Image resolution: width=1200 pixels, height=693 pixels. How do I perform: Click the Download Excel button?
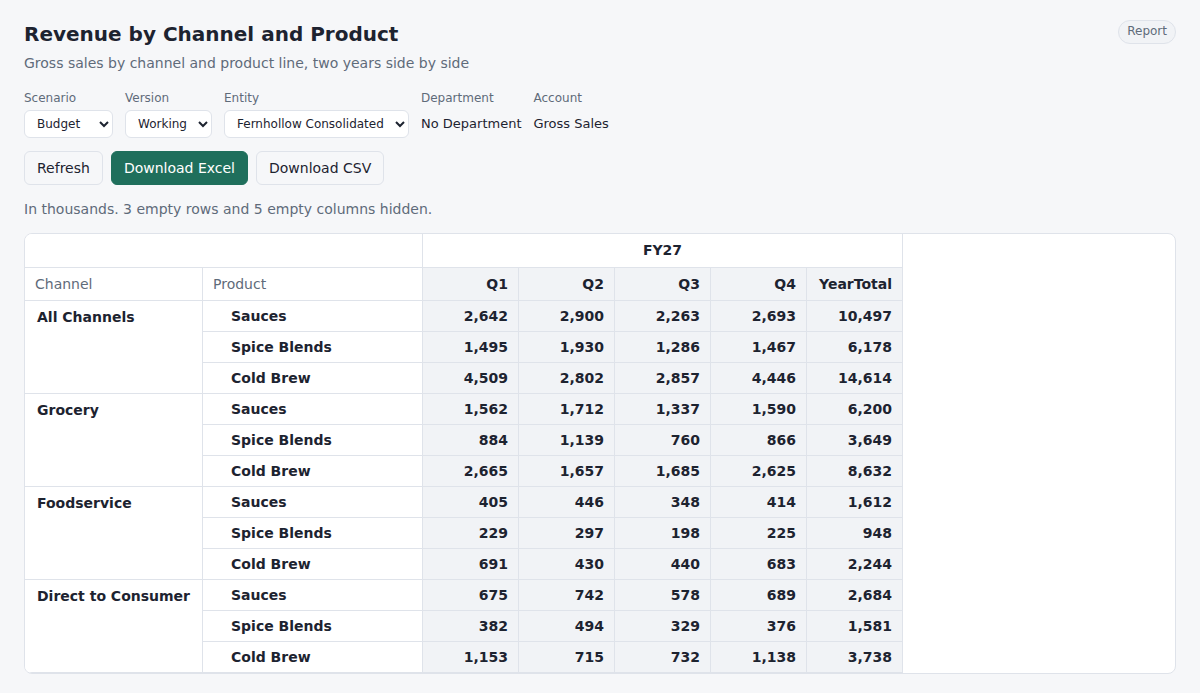click(179, 168)
